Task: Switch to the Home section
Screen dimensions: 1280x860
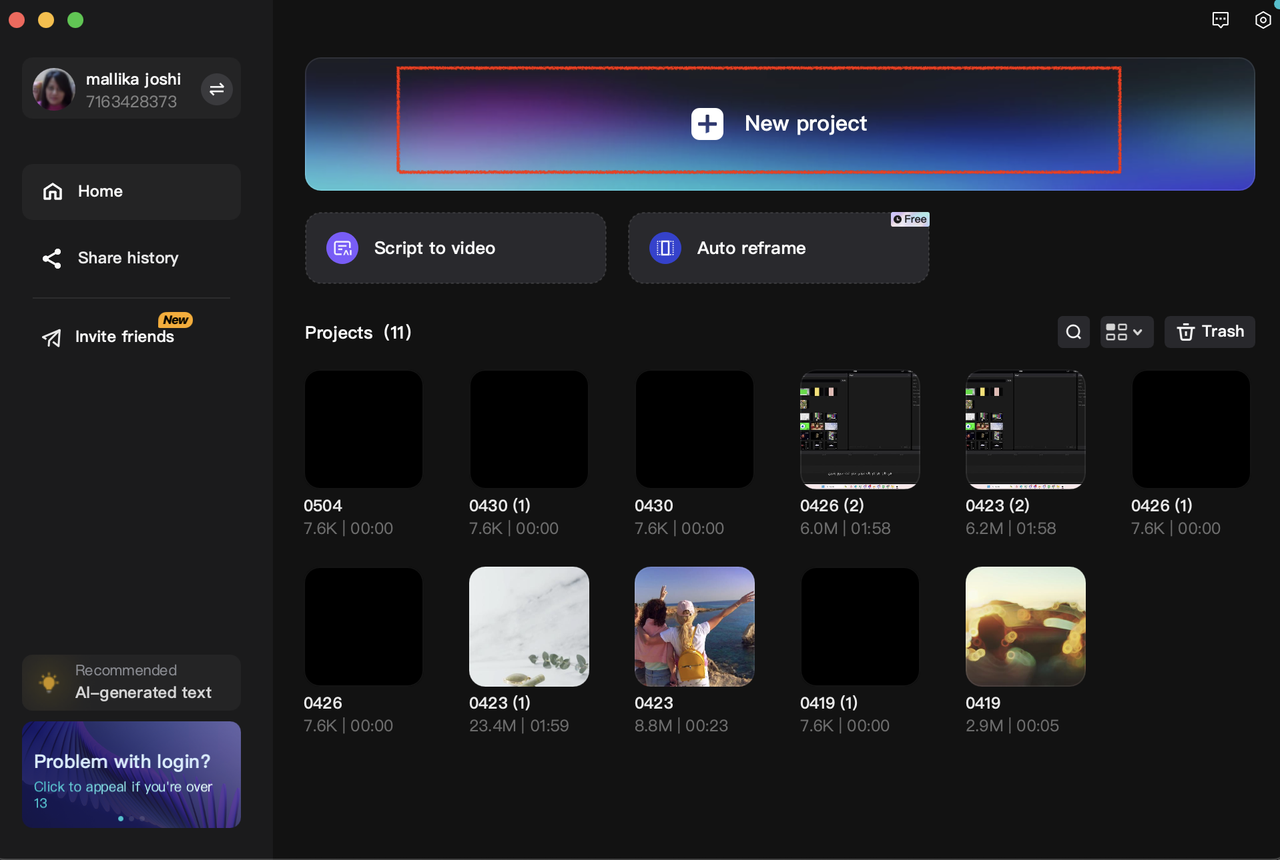Action: (x=100, y=191)
